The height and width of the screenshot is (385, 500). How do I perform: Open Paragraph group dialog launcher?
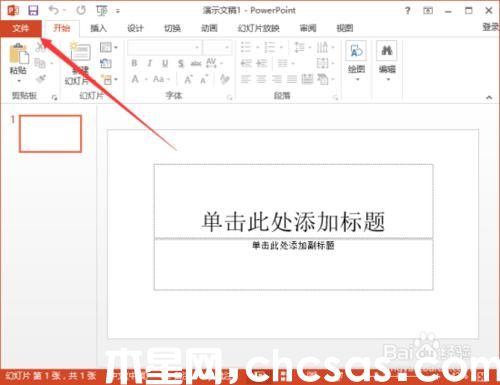pos(335,97)
